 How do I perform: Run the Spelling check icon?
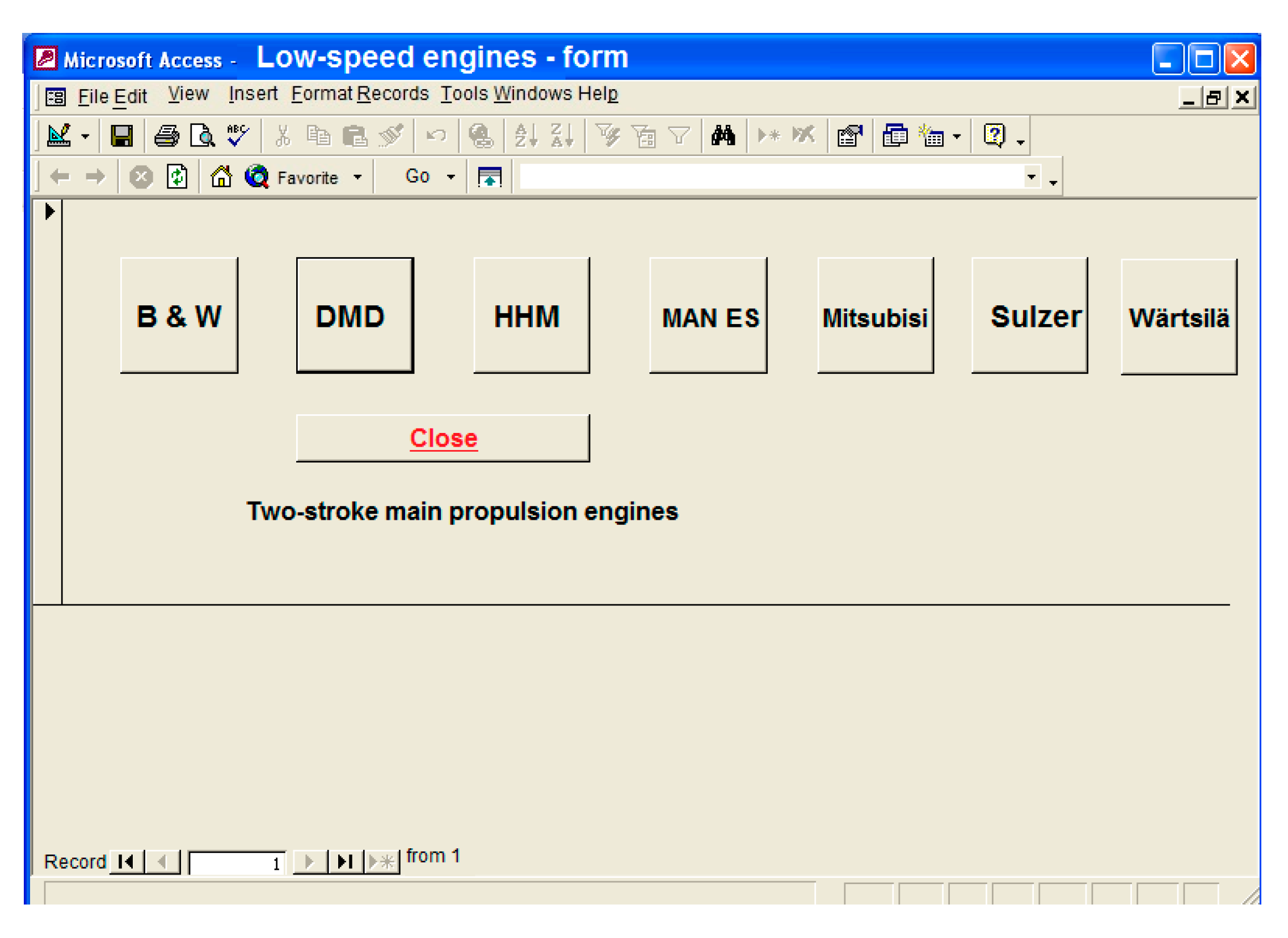[x=237, y=135]
